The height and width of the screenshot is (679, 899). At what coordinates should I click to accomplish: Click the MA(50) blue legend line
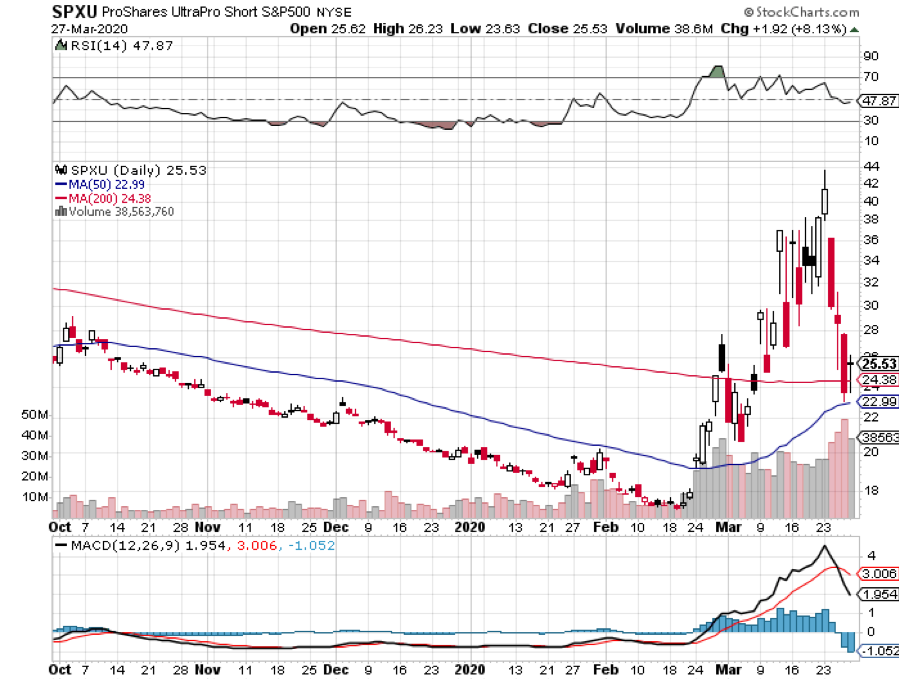point(59,185)
